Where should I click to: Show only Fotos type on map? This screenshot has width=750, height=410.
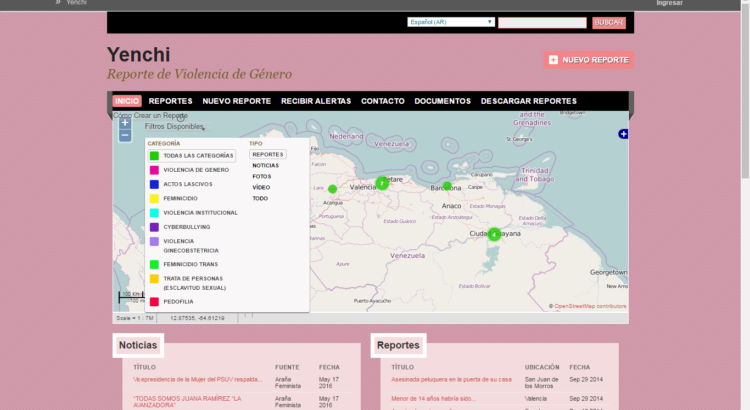(x=261, y=176)
